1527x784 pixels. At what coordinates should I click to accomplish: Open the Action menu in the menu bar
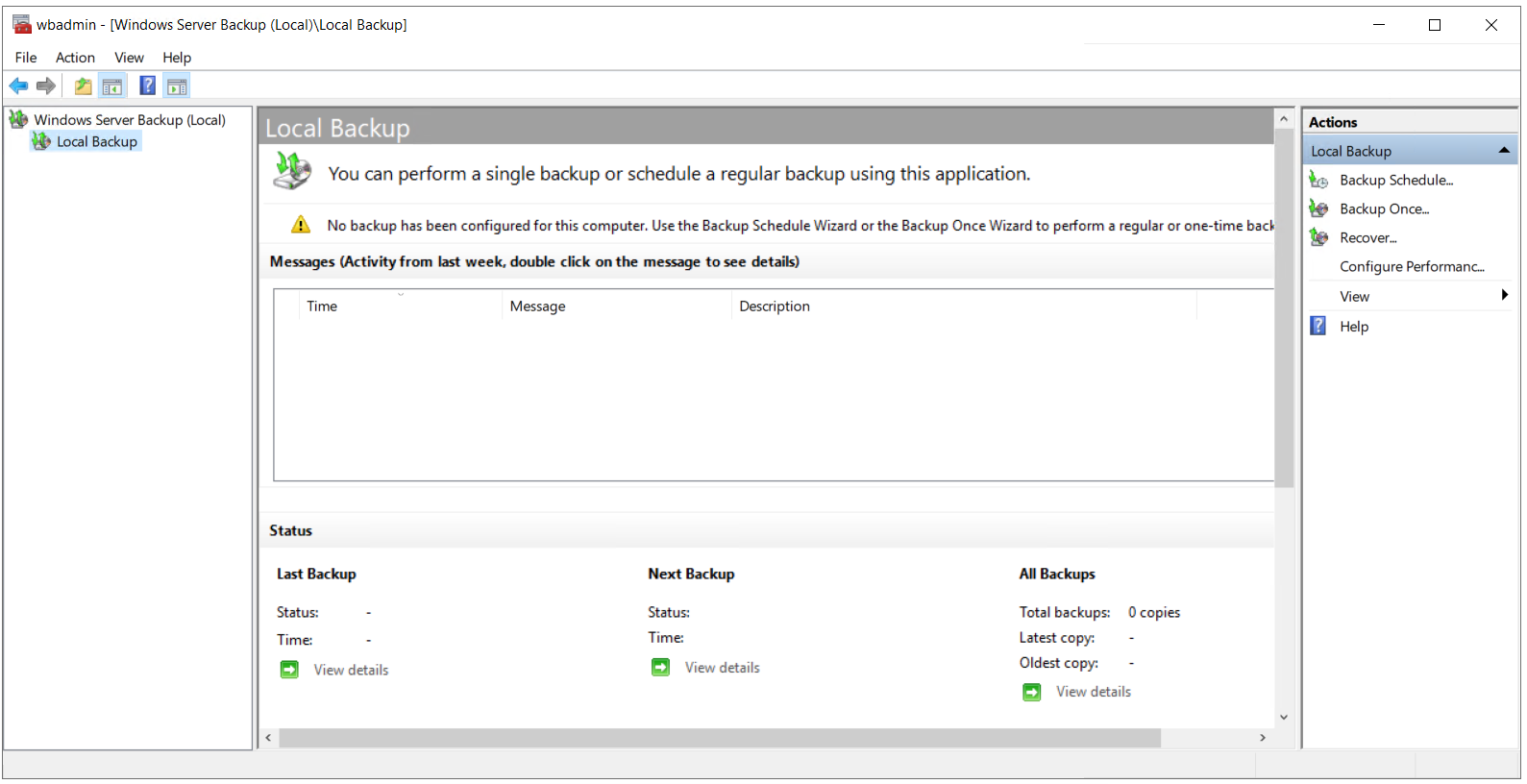75,58
